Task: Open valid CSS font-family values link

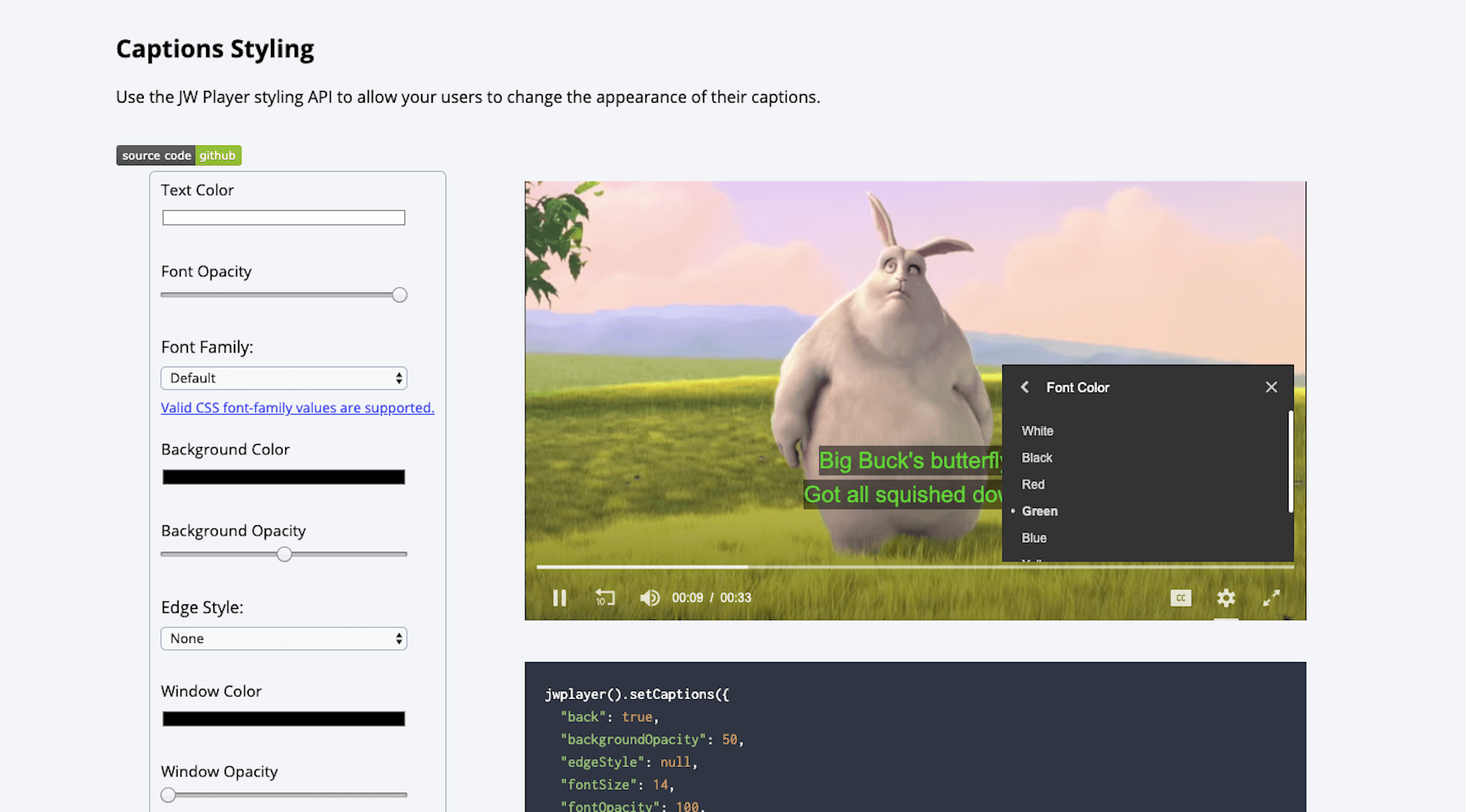Action: [298, 408]
